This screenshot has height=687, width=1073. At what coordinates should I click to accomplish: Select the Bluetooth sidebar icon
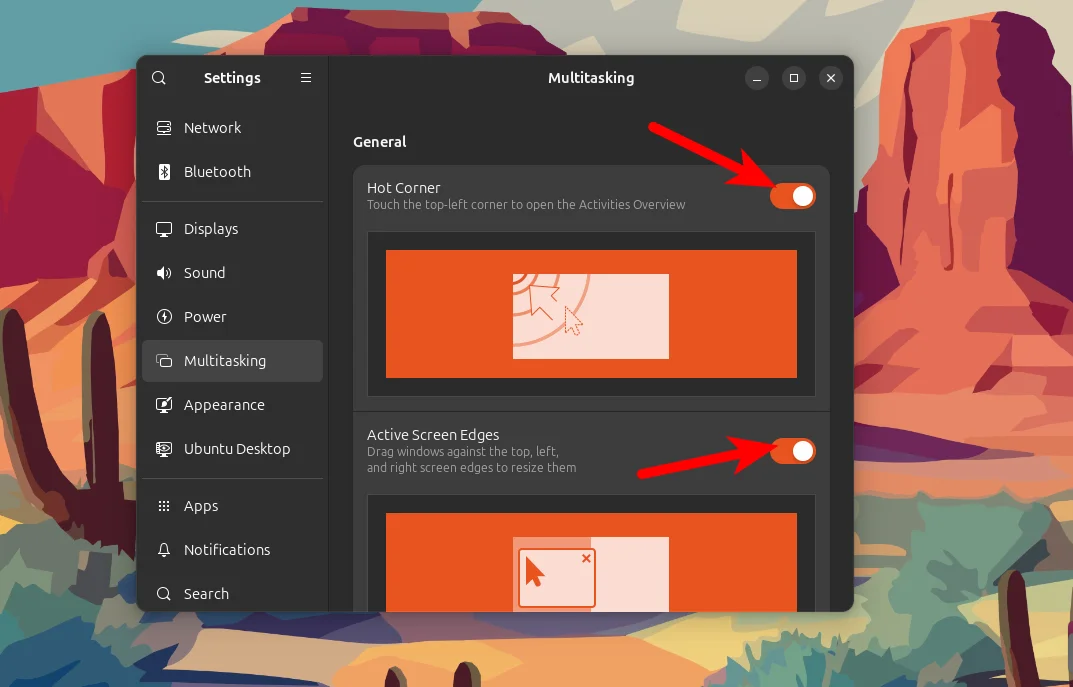(x=163, y=171)
